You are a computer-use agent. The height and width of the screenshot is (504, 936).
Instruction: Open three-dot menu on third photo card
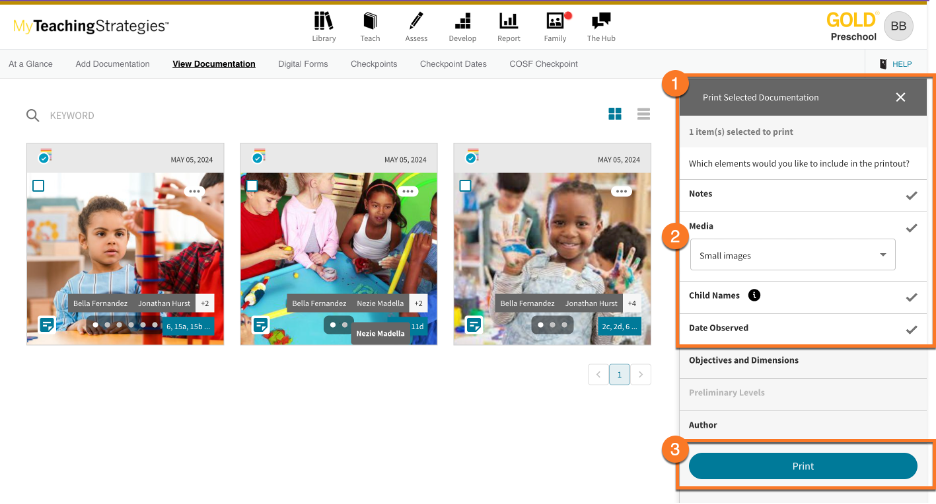coord(621,190)
